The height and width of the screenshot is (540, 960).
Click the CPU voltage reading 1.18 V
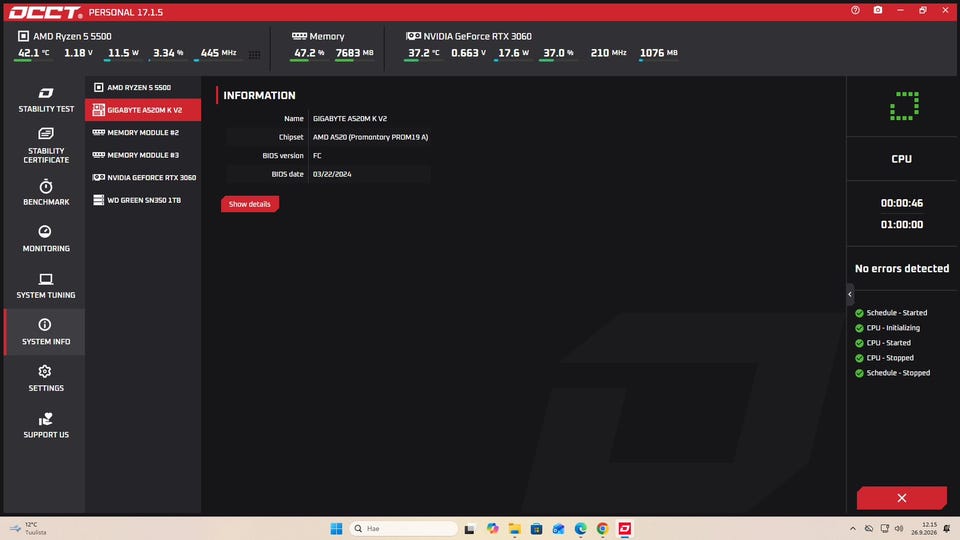[78, 53]
